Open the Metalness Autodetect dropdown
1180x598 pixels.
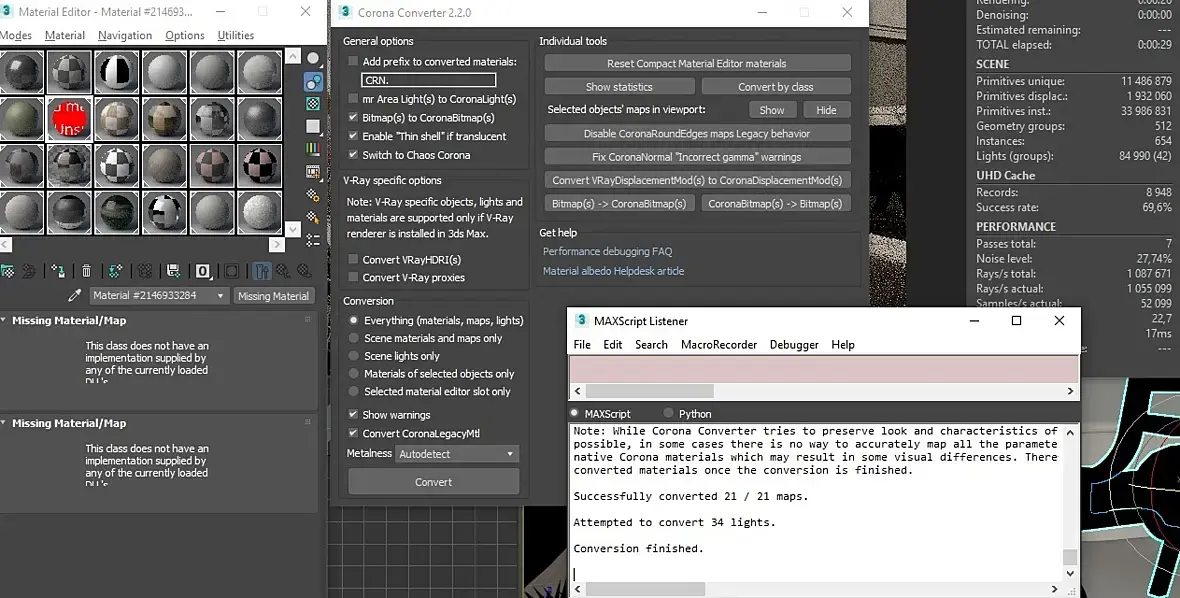(x=457, y=454)
